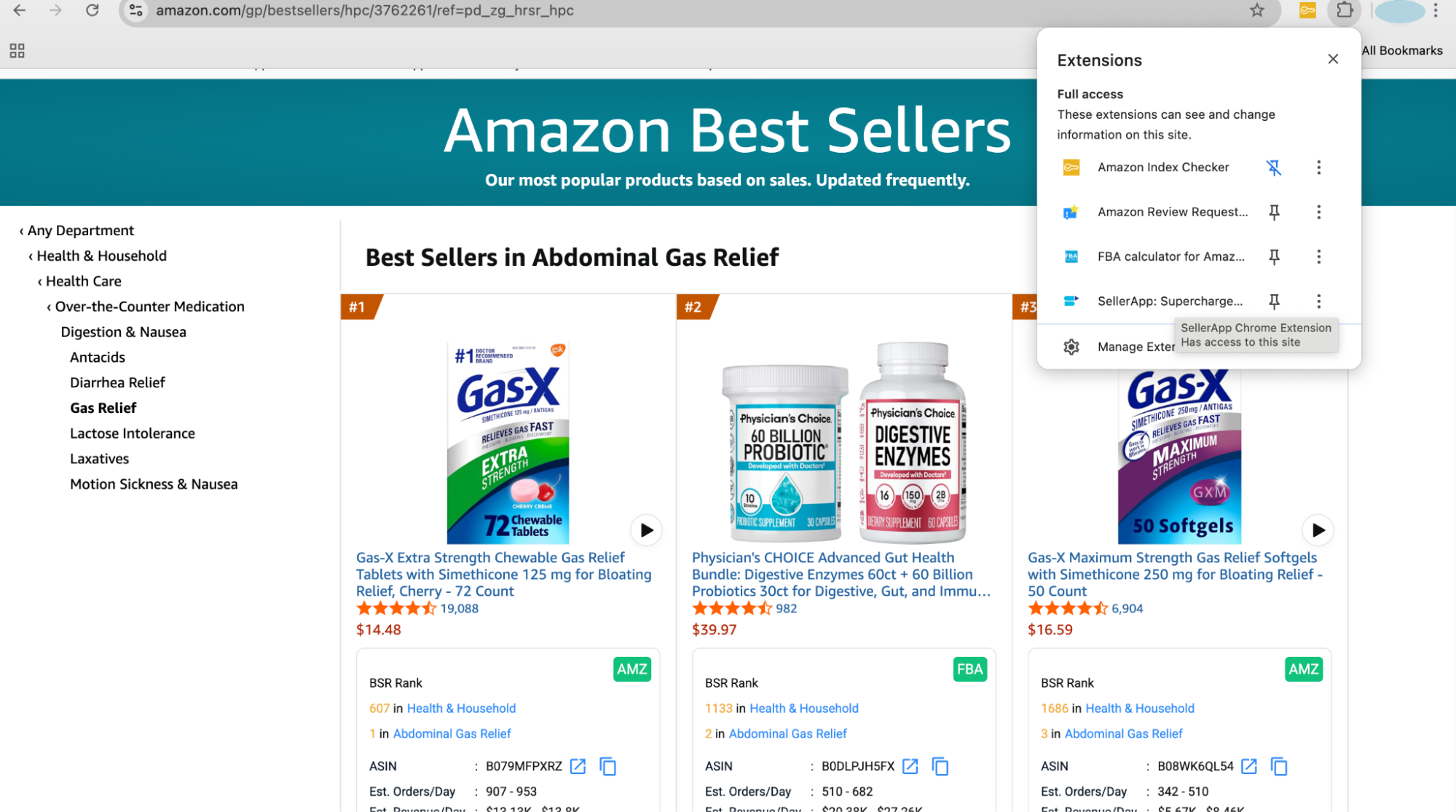Open ASIN B0DLPJH5FX in new tab icon

(910, 766)
